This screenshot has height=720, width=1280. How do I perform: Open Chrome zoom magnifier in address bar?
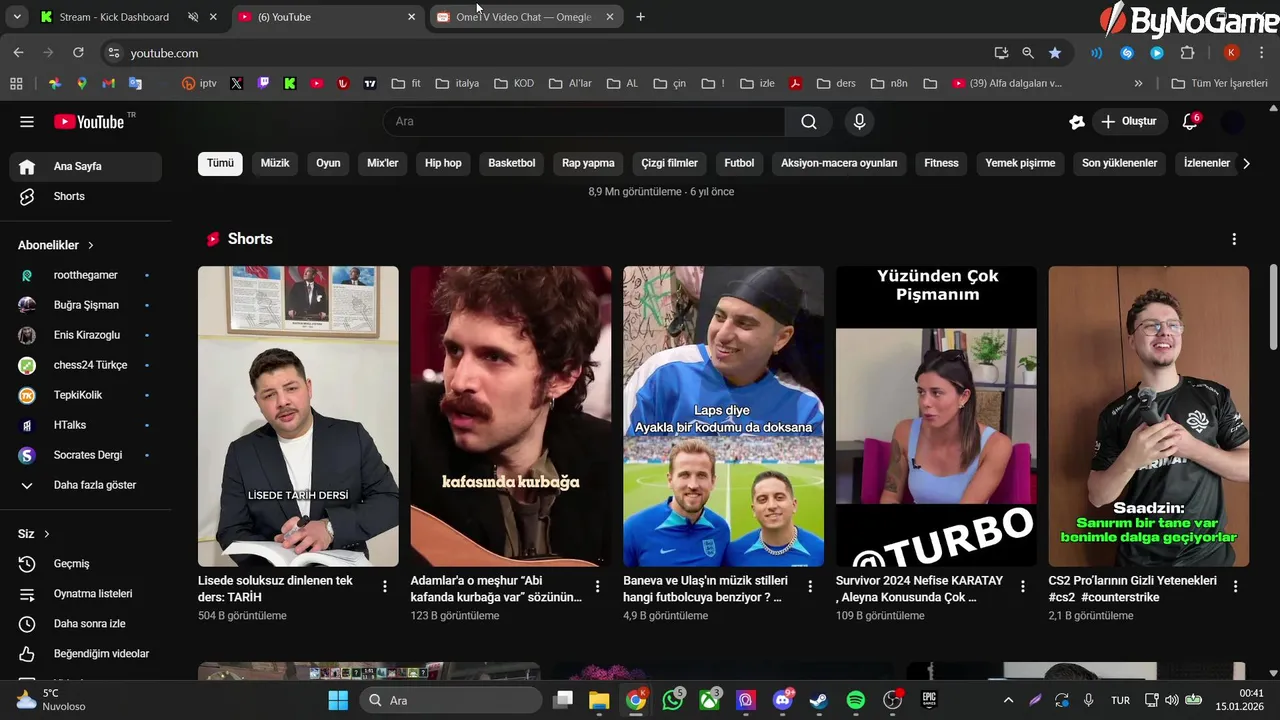click(1028, 53)
